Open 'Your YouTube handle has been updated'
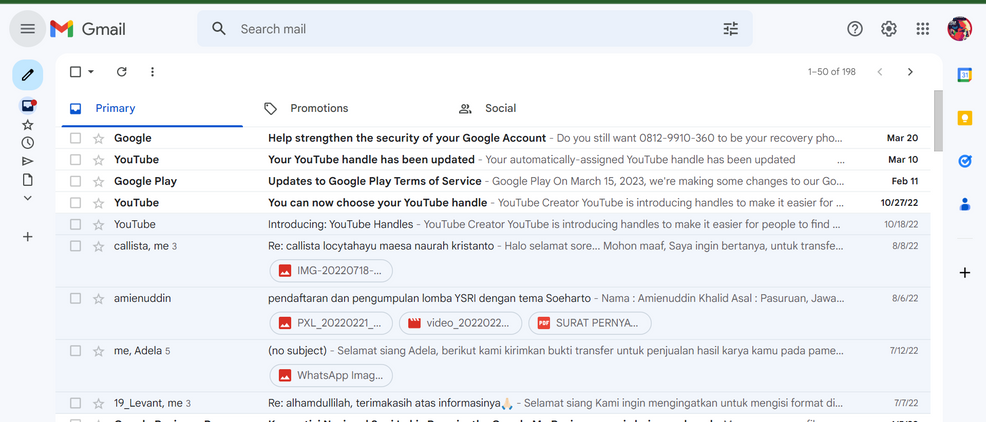 493,160
